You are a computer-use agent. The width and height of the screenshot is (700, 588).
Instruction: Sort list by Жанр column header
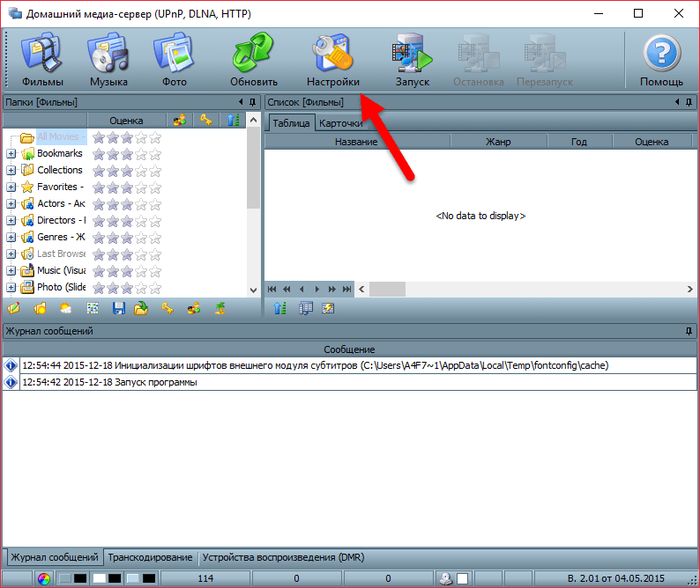pos(498,142)
